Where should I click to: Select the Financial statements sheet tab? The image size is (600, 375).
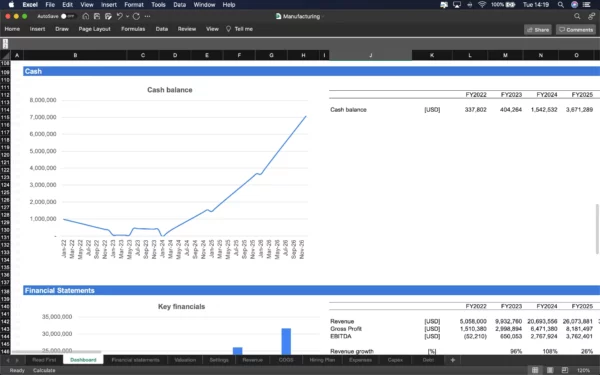135,360
